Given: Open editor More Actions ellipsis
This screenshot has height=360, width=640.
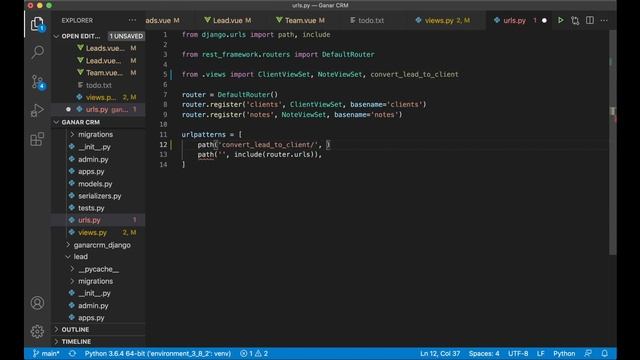Looking at the screenshot, I should point(604,20).
